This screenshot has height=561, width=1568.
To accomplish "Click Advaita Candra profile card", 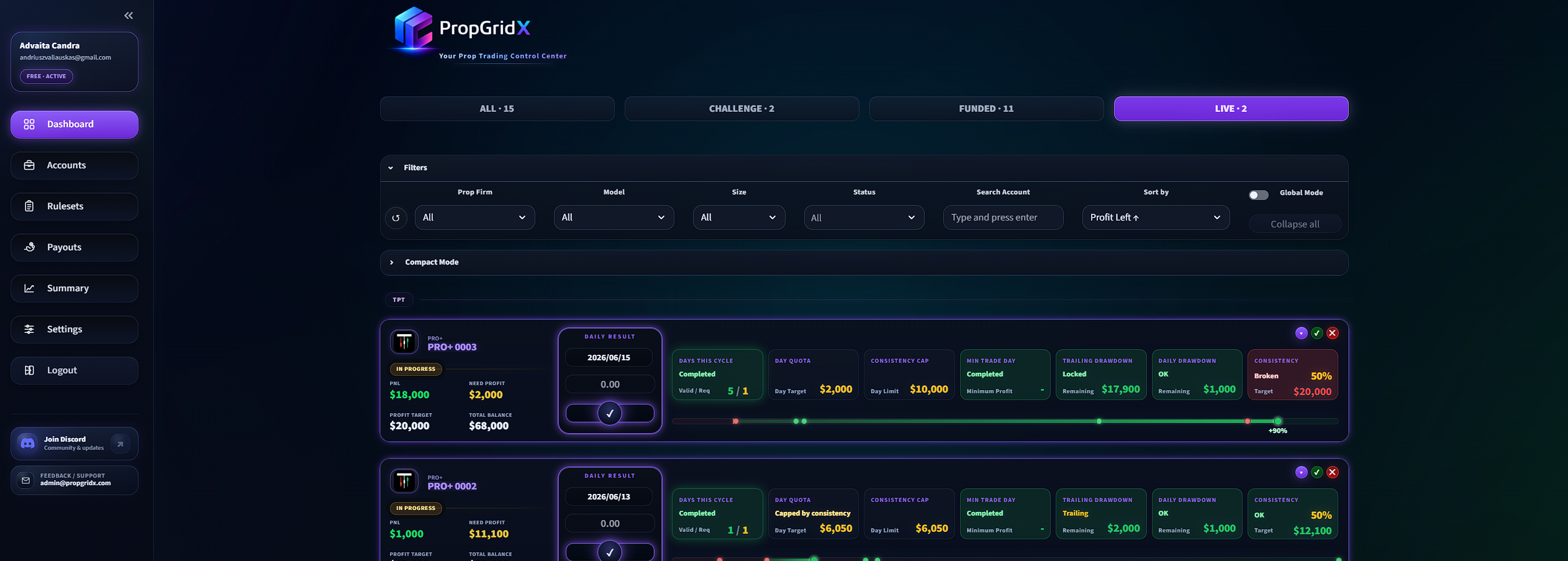I will pos(75,62).
